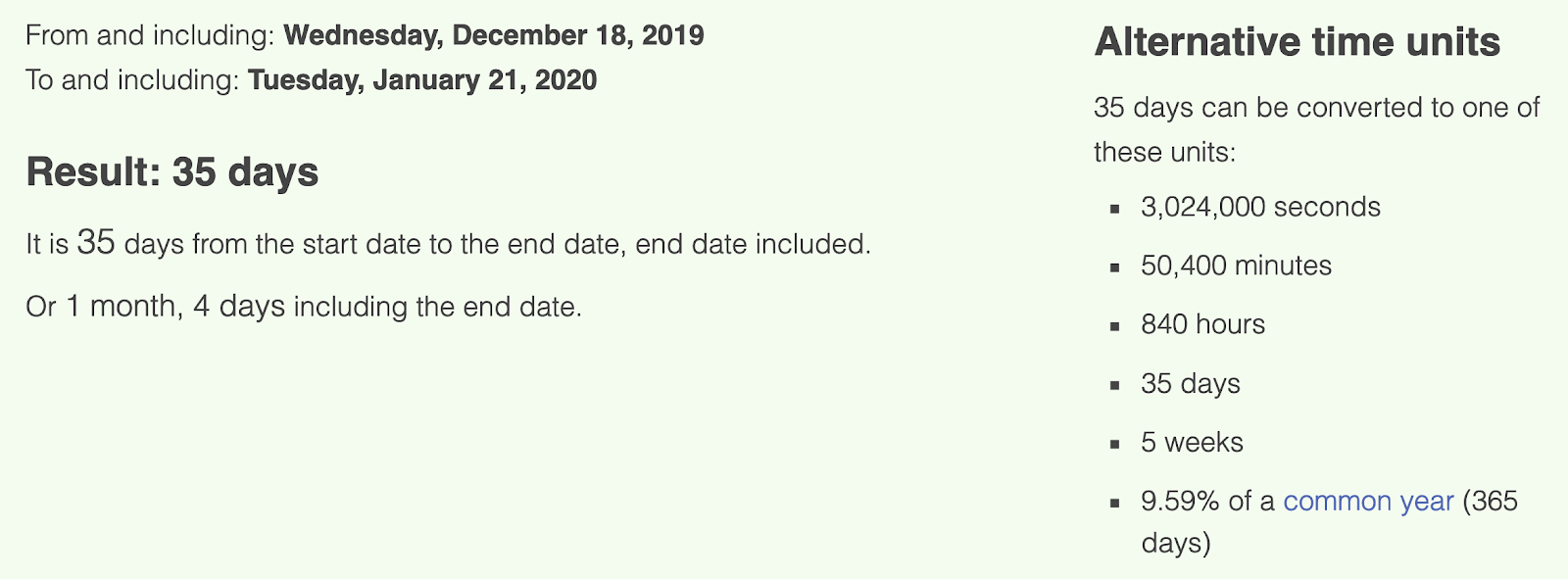Click the bullet before 3,024,000 seconds

1114,209
